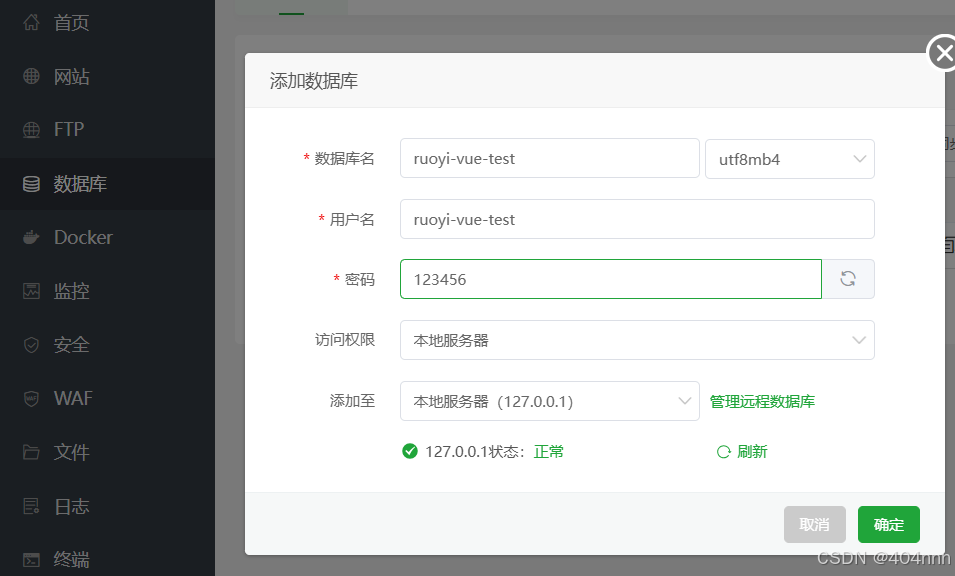
Task: Open the utf8mb4 charset dropdown
Action: tap(789, 159)
